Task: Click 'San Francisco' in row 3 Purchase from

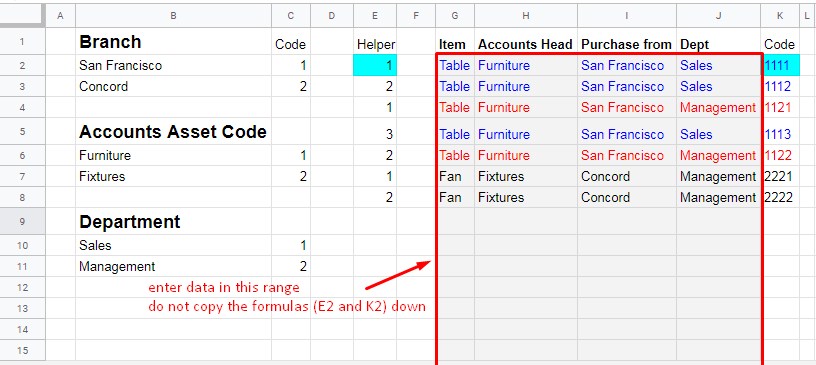Action: tap(627, 86)
